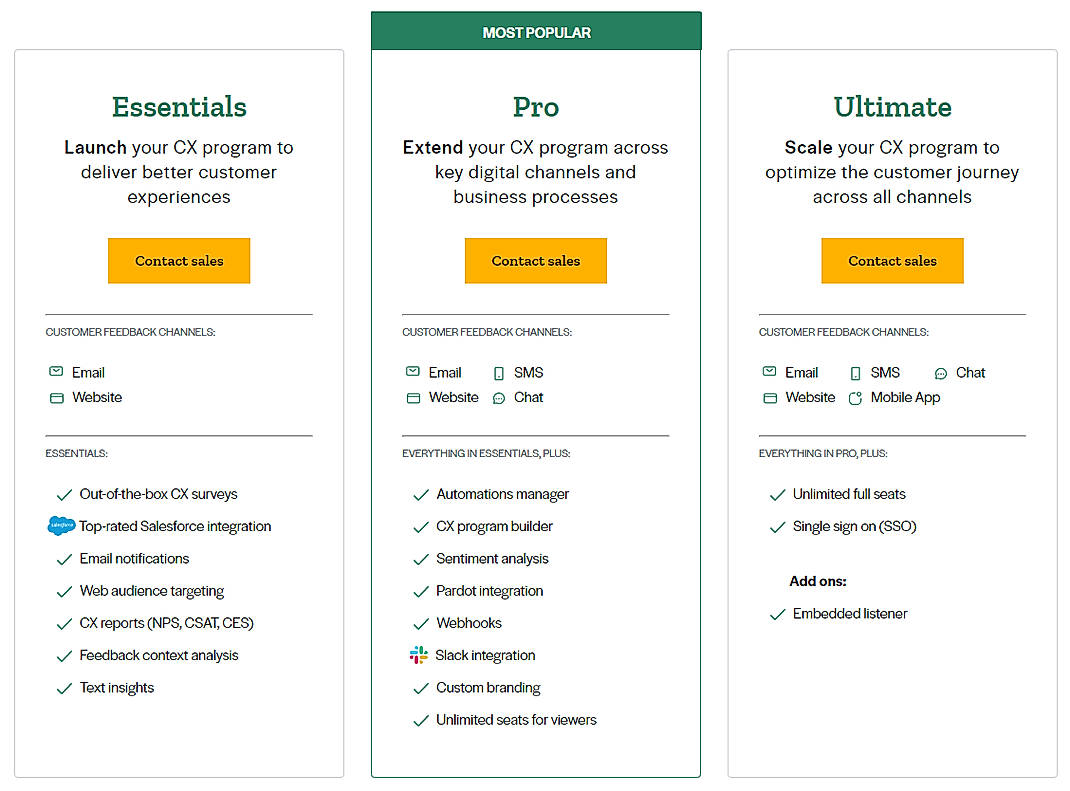
Task: Click Contact sales in the Essentials plan
Action: click(178, 260)
